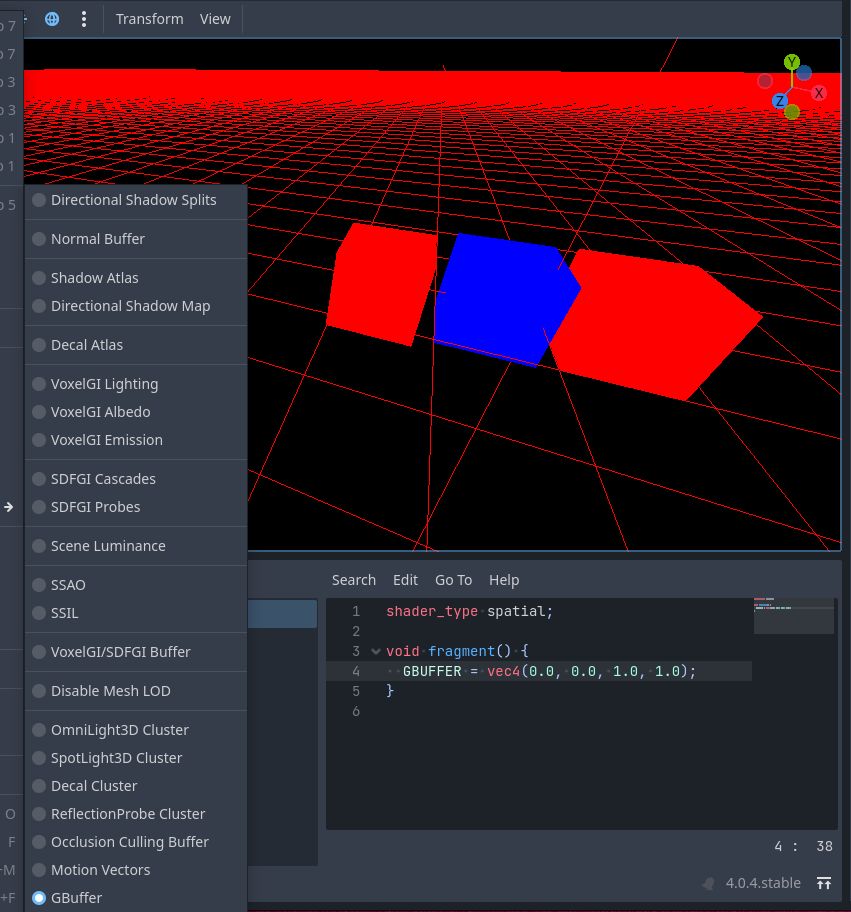This screenshot has width=851, height=912.
Task: Click the red X axis on view gizmo
Action: click(818, 92)
